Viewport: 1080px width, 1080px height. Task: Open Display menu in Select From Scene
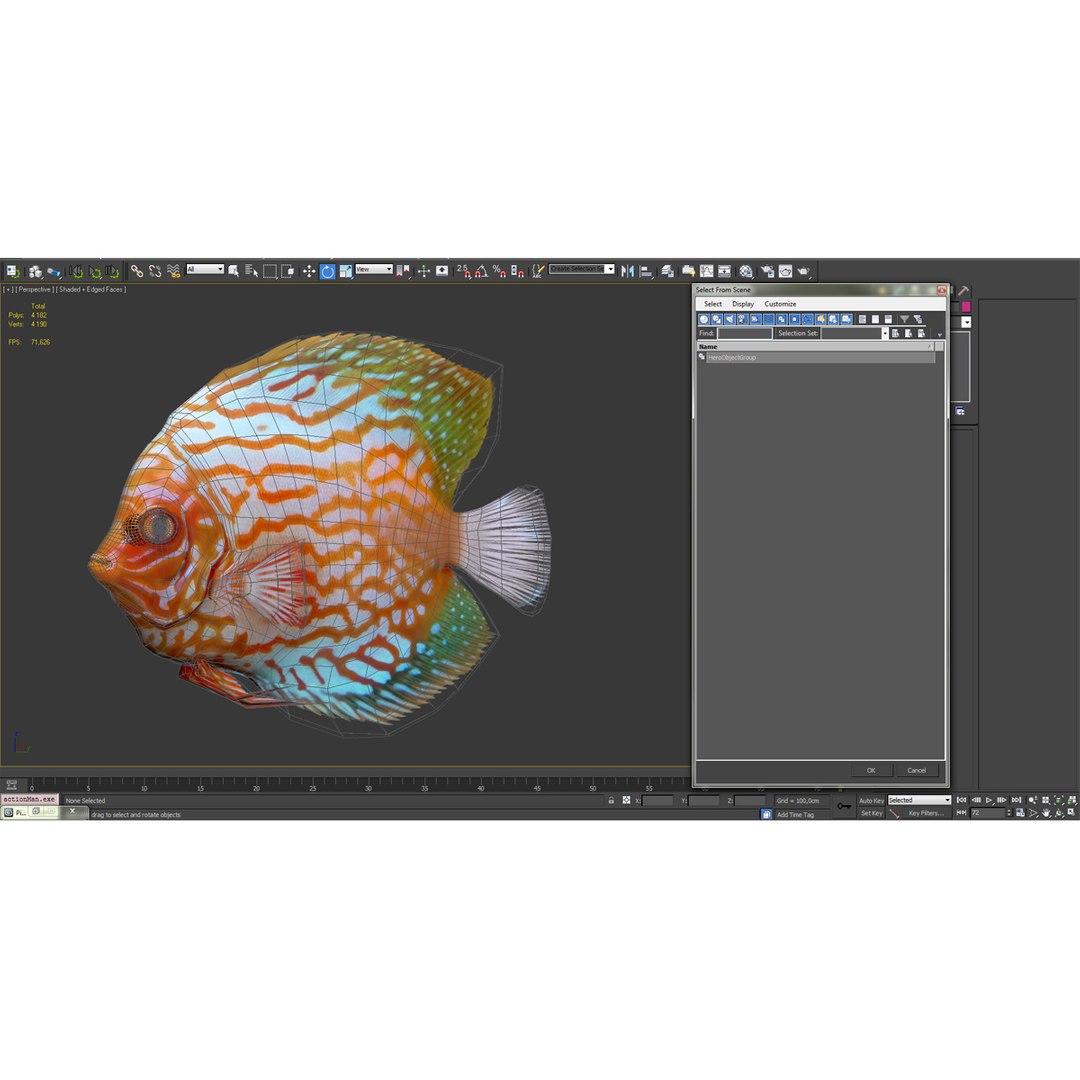coord(742,304)
